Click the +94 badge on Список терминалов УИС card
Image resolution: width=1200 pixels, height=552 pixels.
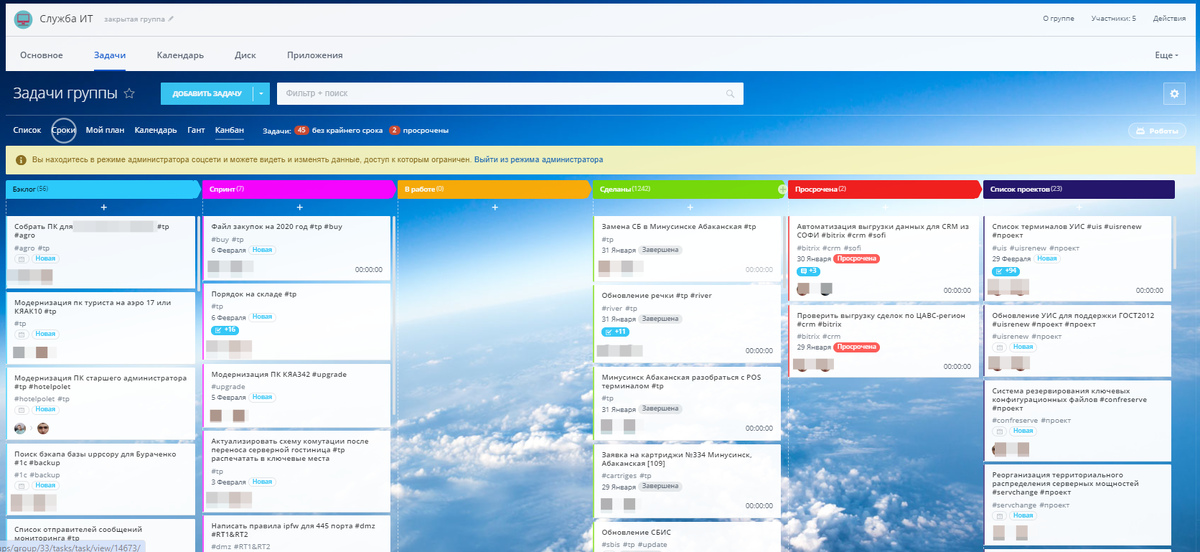(x=1005, y=271)
